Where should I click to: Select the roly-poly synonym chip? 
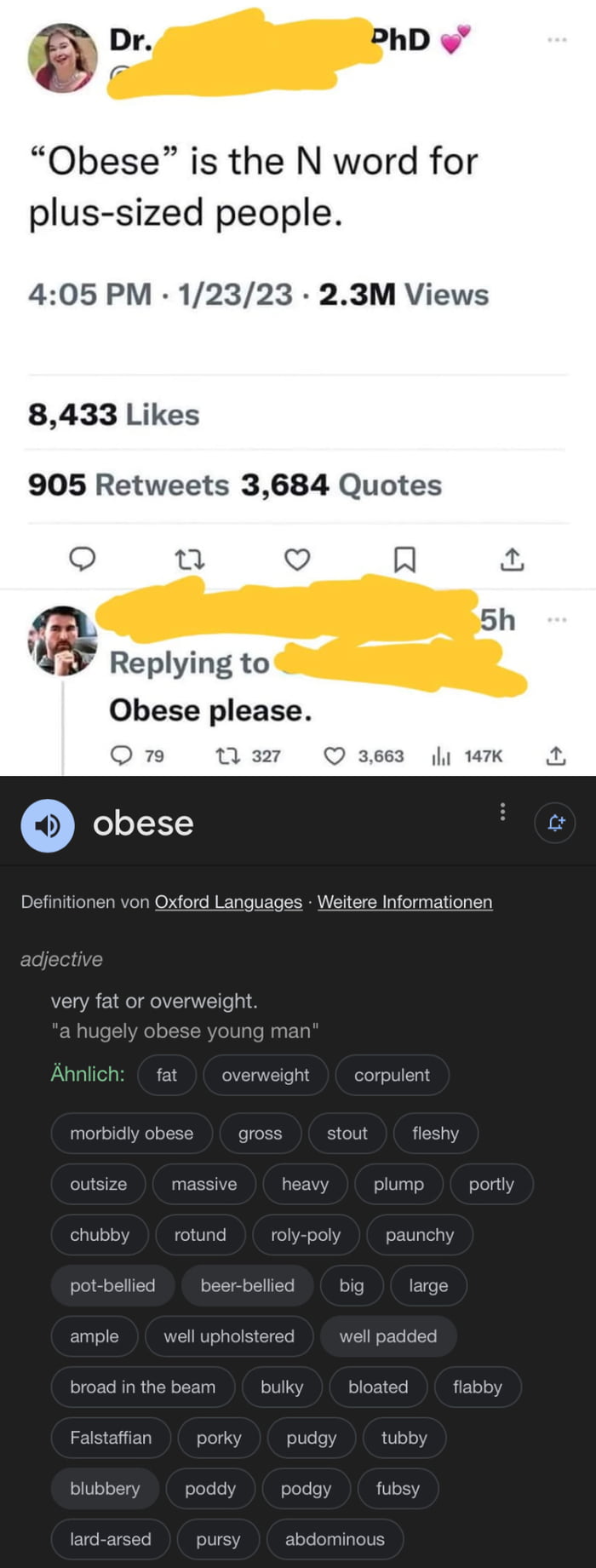pyautogui.click(x=306, y=1234)
